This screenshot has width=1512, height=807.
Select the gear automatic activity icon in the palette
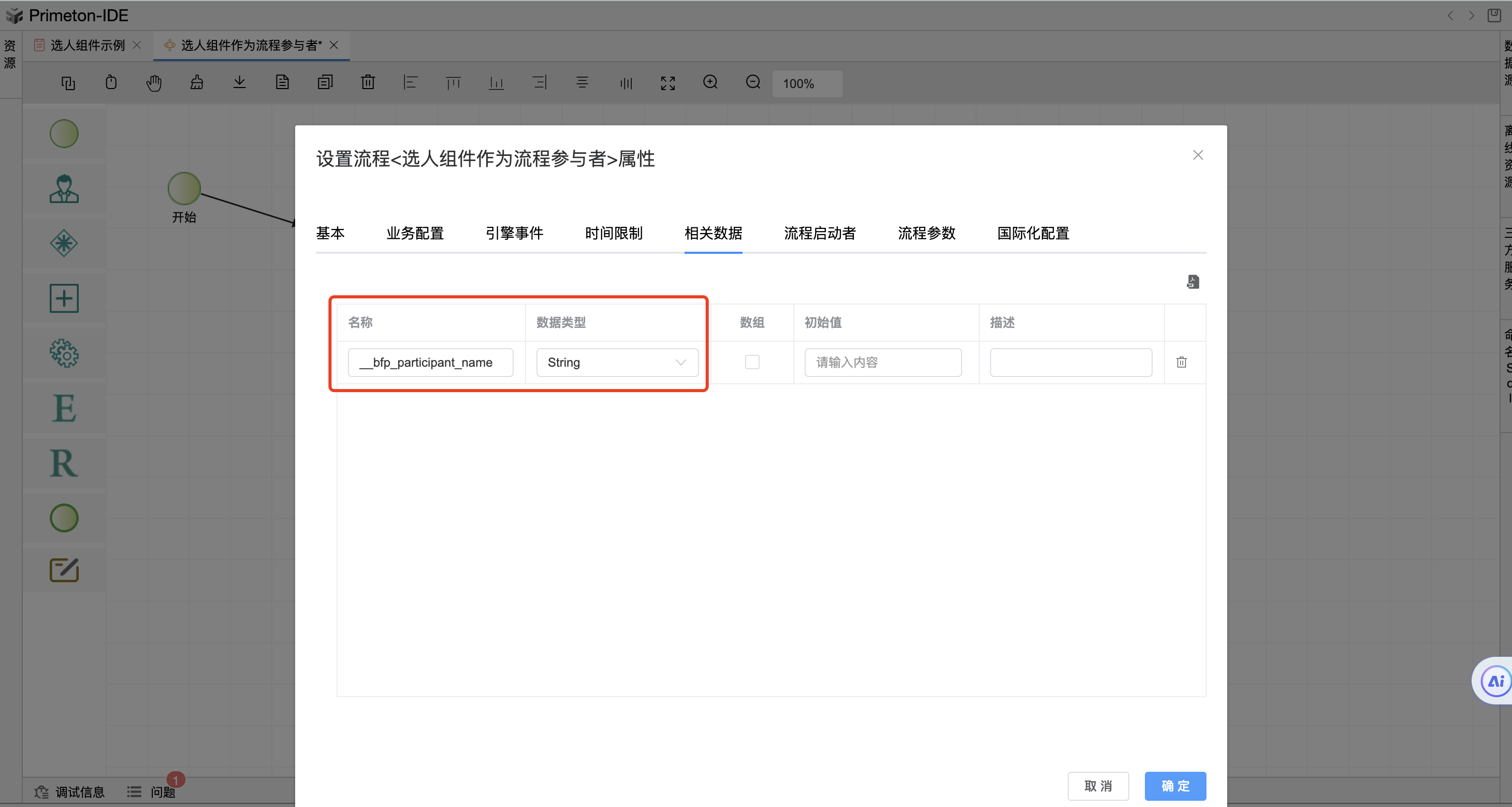(x=64, y=354)
